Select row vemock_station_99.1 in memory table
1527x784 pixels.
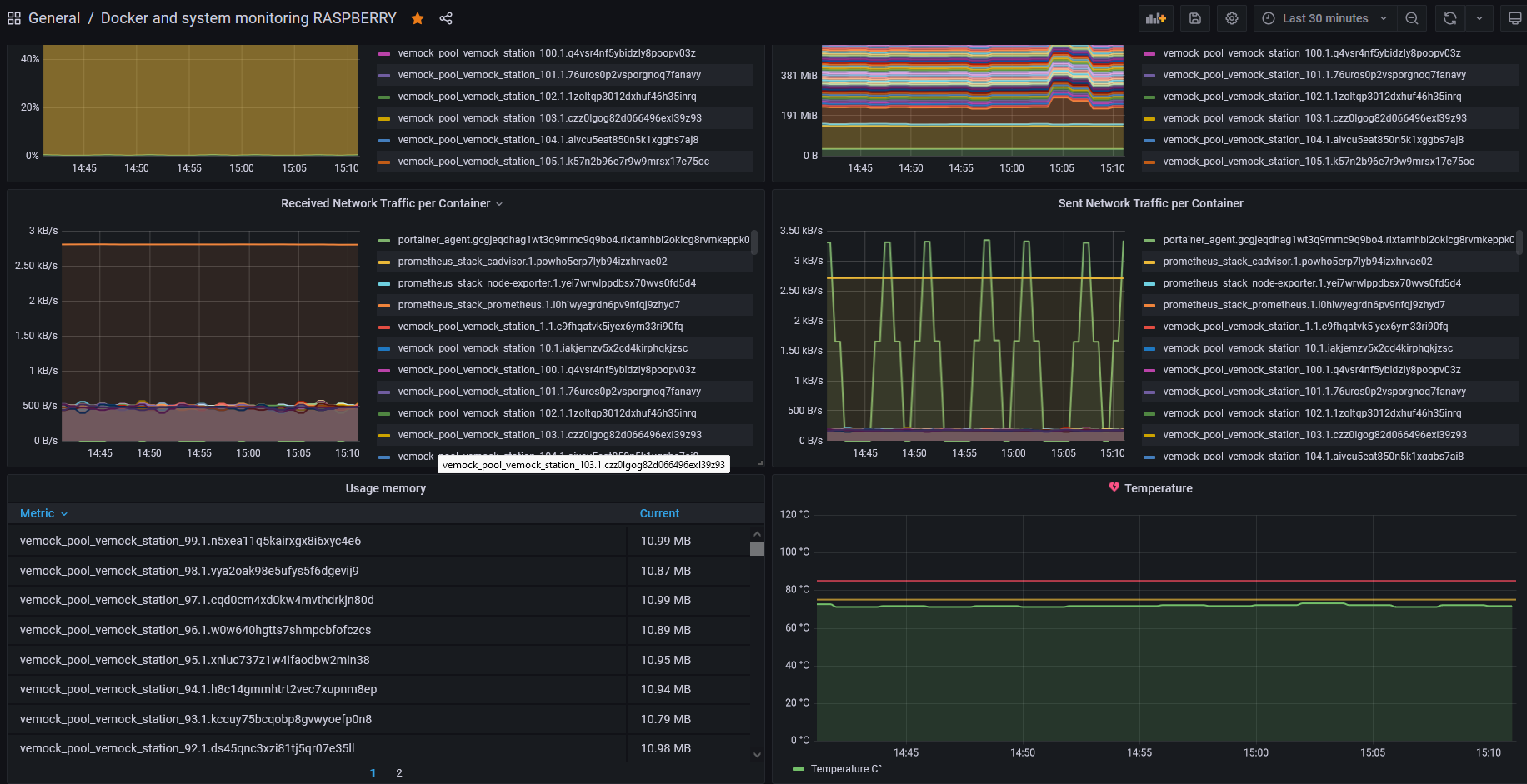tap(379, 541)
